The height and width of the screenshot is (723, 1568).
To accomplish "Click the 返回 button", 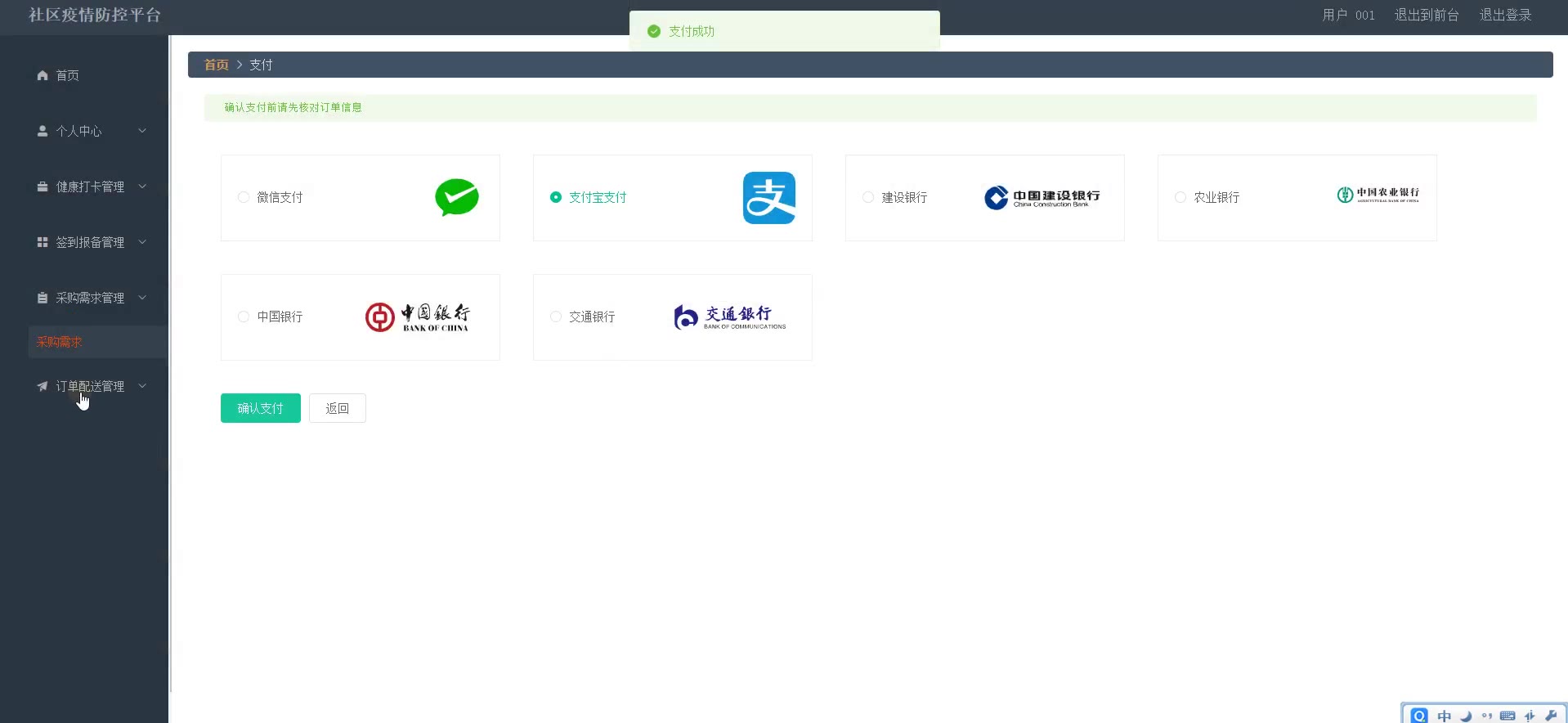I will pyautogui.click(x=338, y=408).
